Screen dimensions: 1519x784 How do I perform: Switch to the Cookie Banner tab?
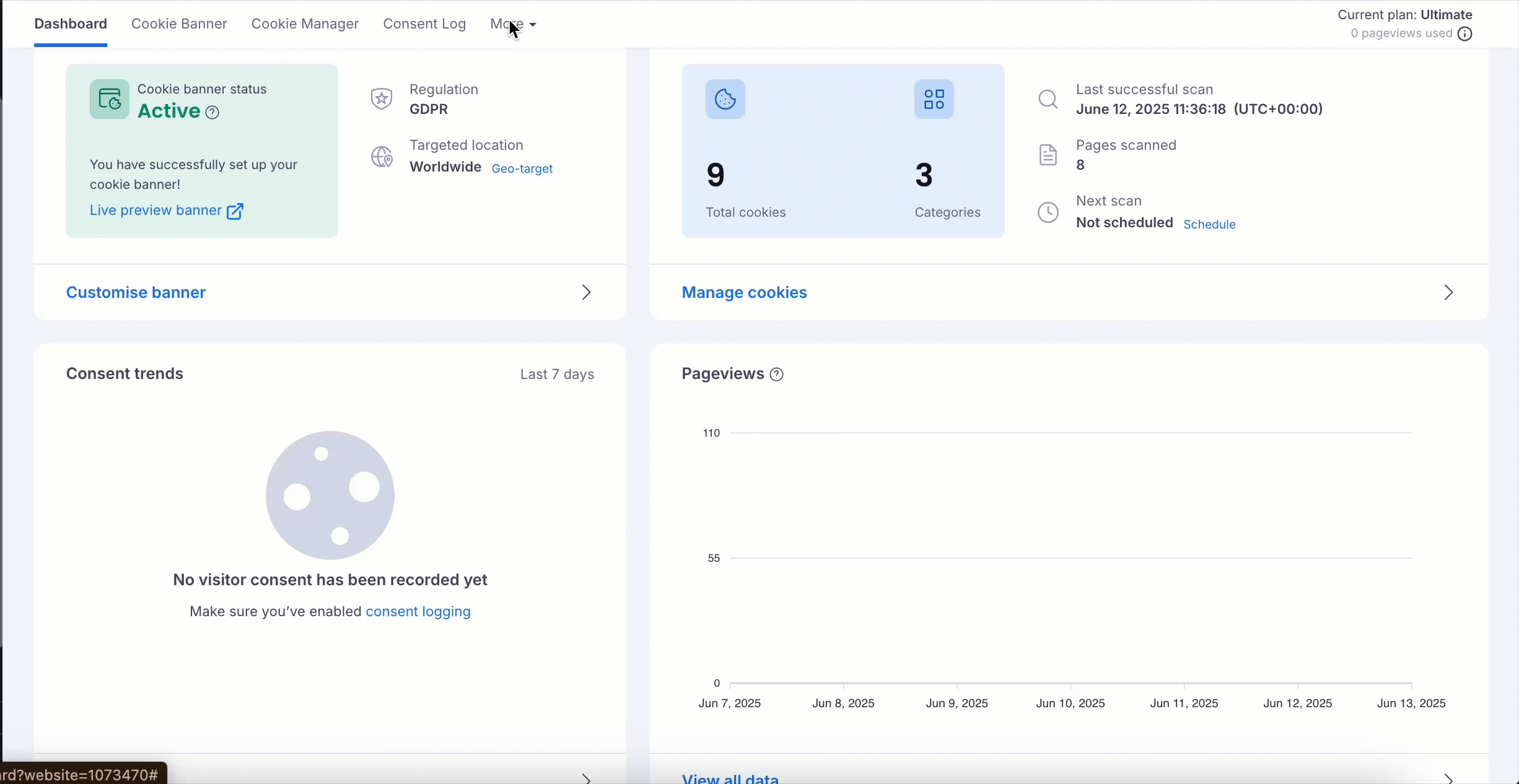coord(179,24)
